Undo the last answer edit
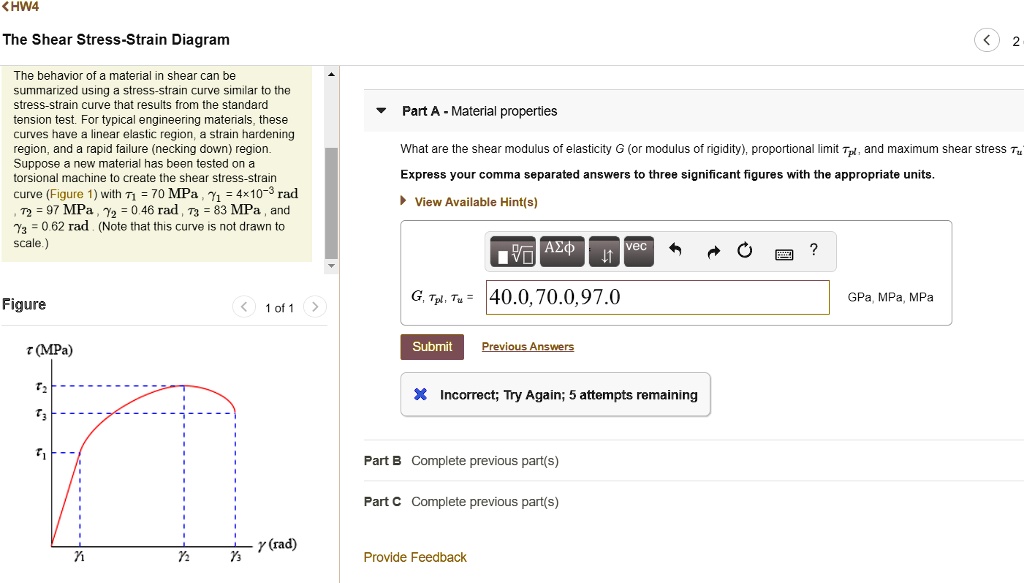The image size is (1024, 583). click(x=675, y=252)
